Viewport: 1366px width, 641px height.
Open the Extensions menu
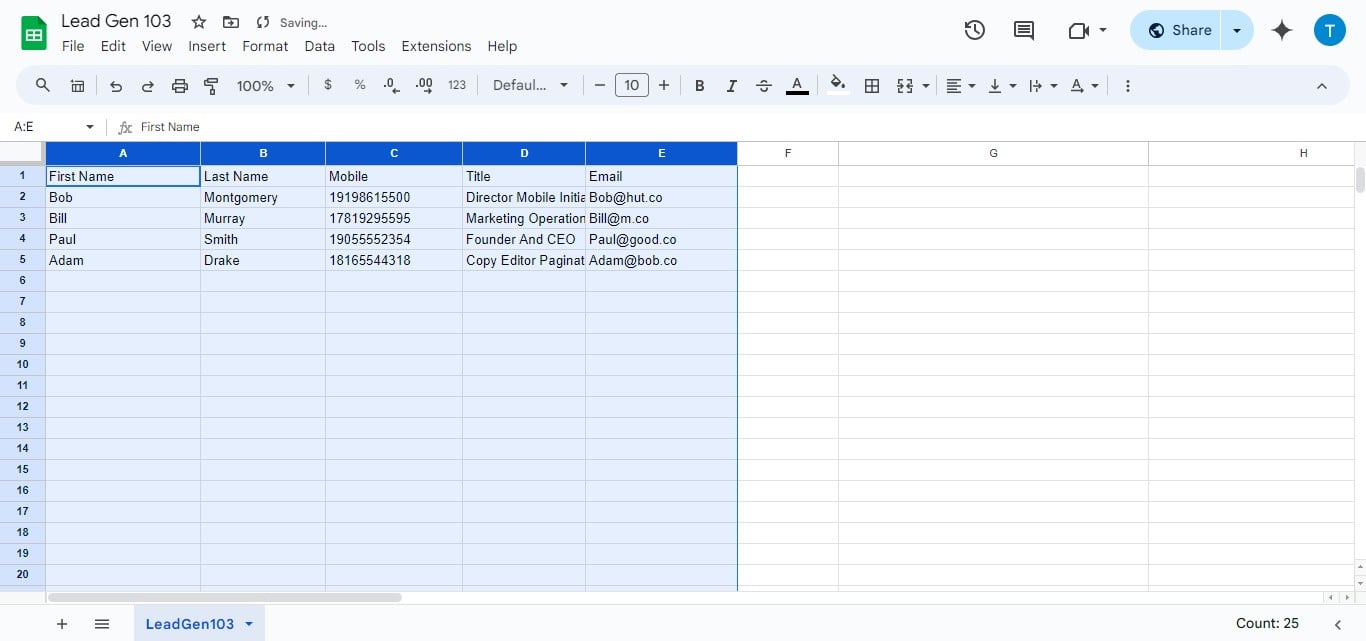click(x=436, y=46)
